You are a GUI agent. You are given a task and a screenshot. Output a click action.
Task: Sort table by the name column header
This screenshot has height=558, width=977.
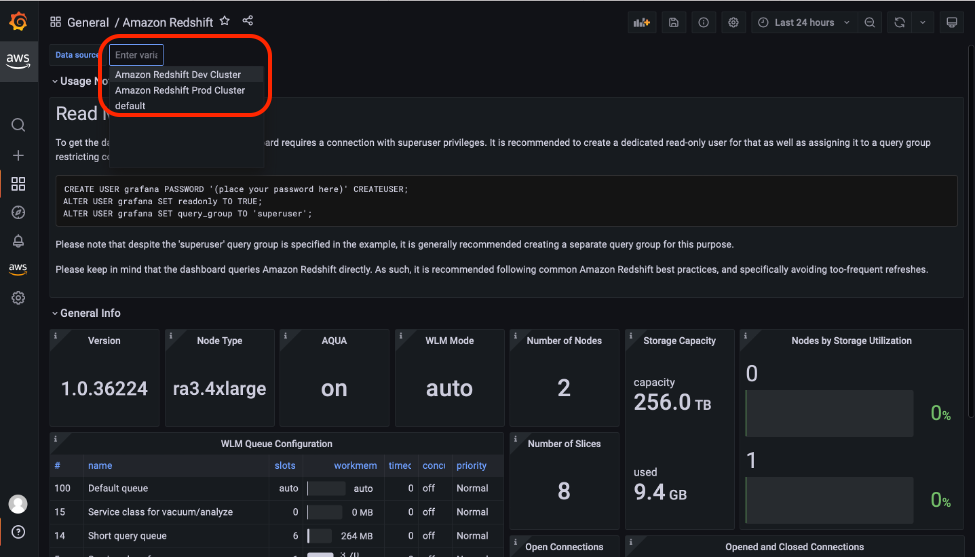100,465
